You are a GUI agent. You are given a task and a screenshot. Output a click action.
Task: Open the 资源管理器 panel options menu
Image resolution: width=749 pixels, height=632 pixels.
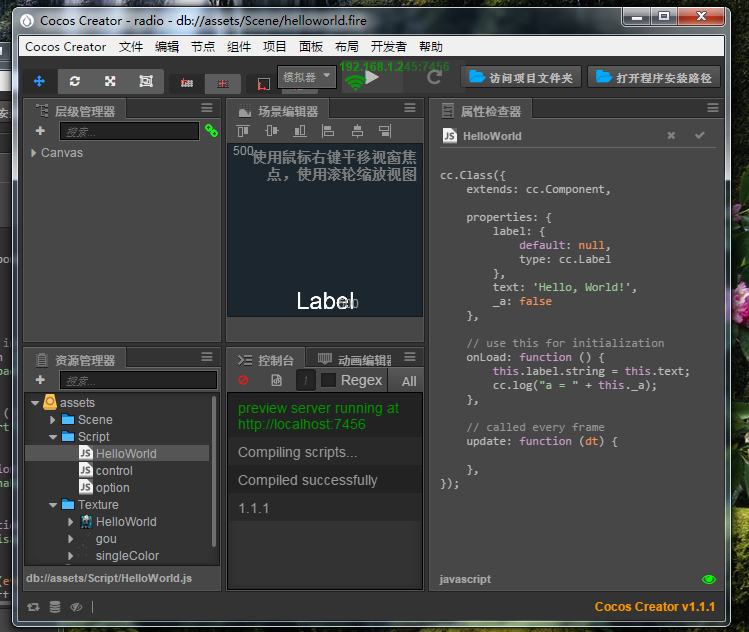pos(207,357)
